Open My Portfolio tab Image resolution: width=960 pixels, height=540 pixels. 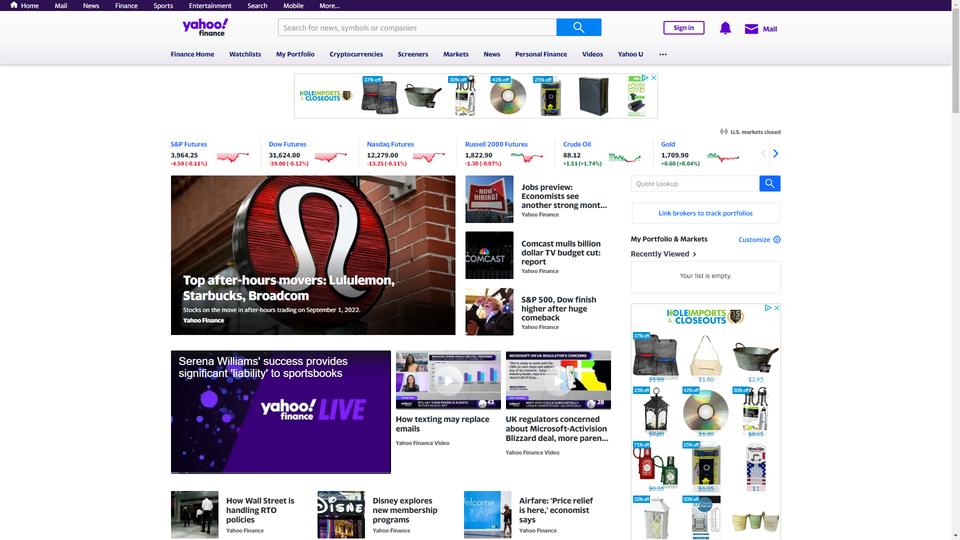click(295, 54)
